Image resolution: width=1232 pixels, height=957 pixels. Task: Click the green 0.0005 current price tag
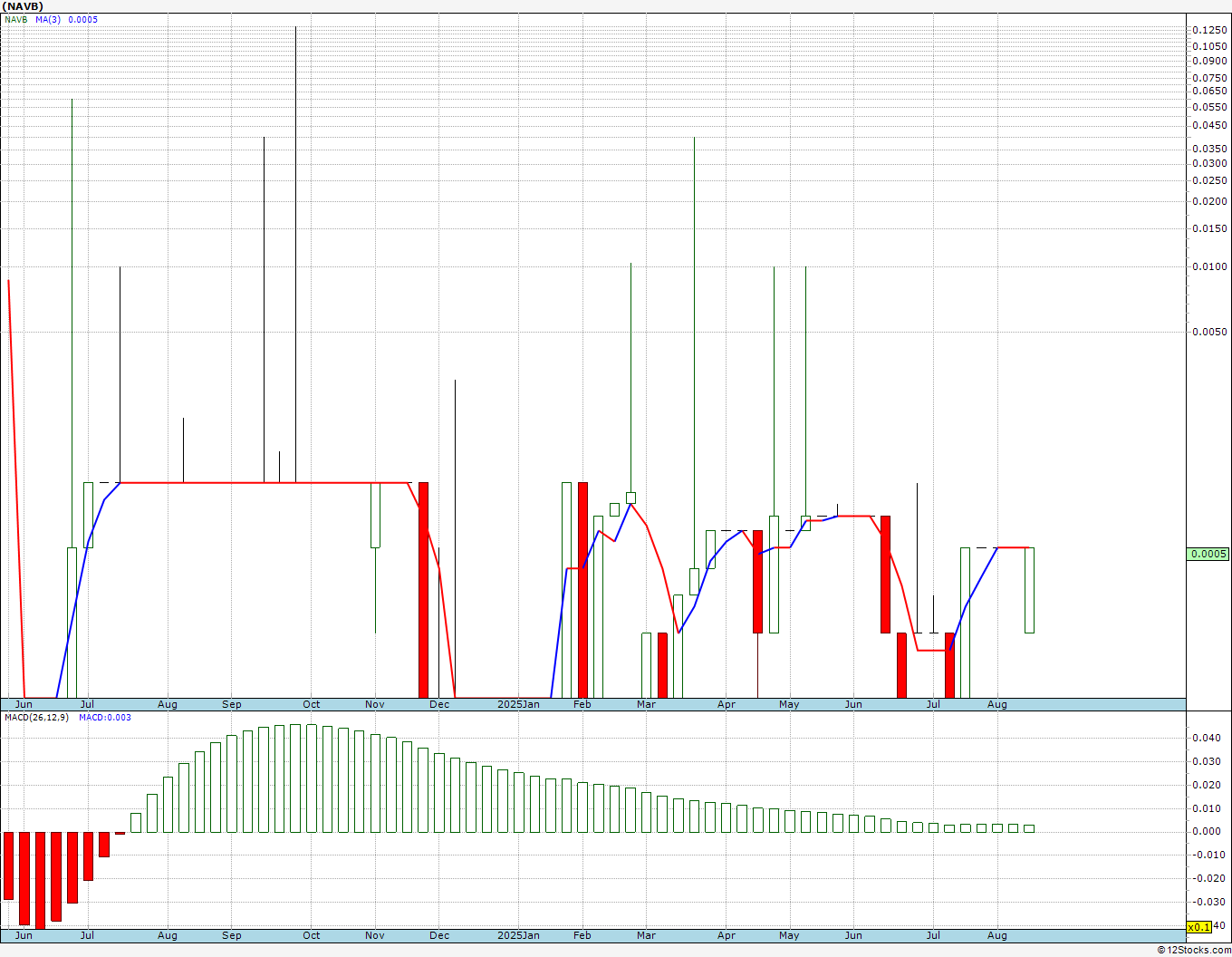coord(1208,554)
